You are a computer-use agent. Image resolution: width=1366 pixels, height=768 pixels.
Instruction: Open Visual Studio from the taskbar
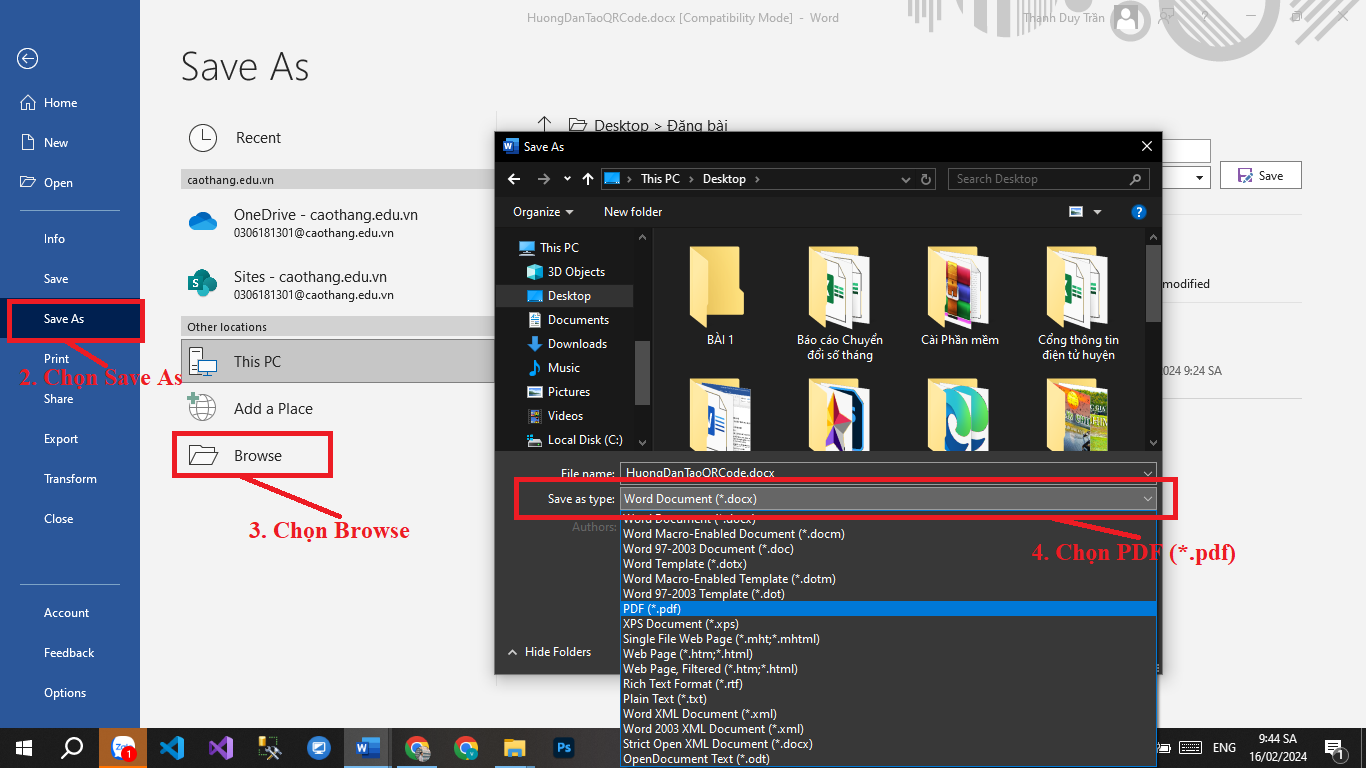220,748
